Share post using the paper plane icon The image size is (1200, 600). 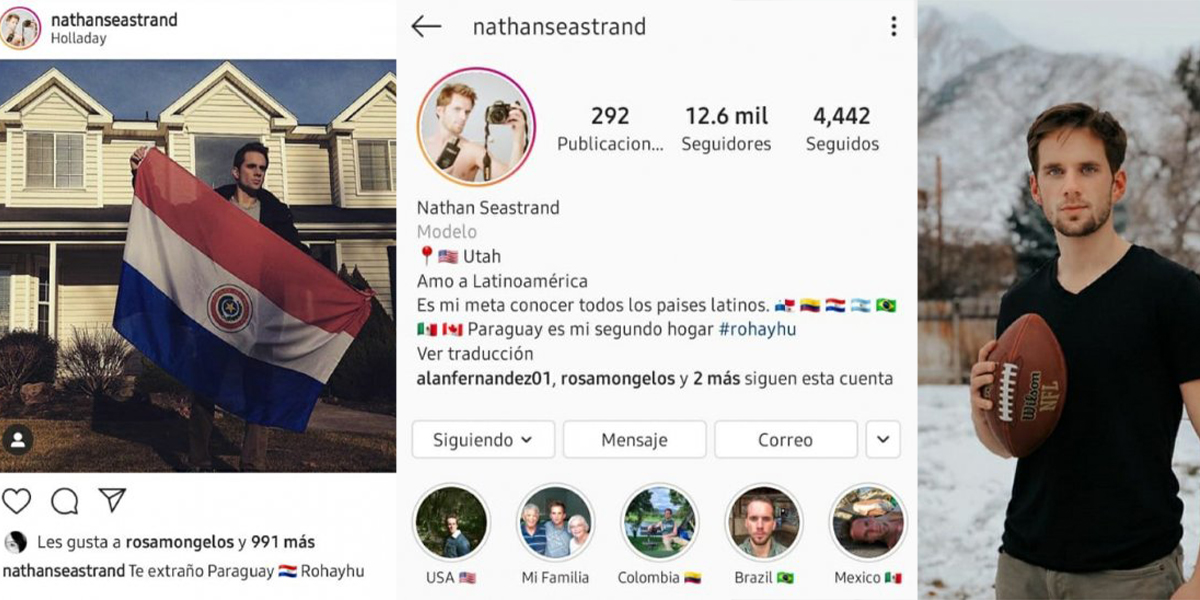(x=112, y=500)
